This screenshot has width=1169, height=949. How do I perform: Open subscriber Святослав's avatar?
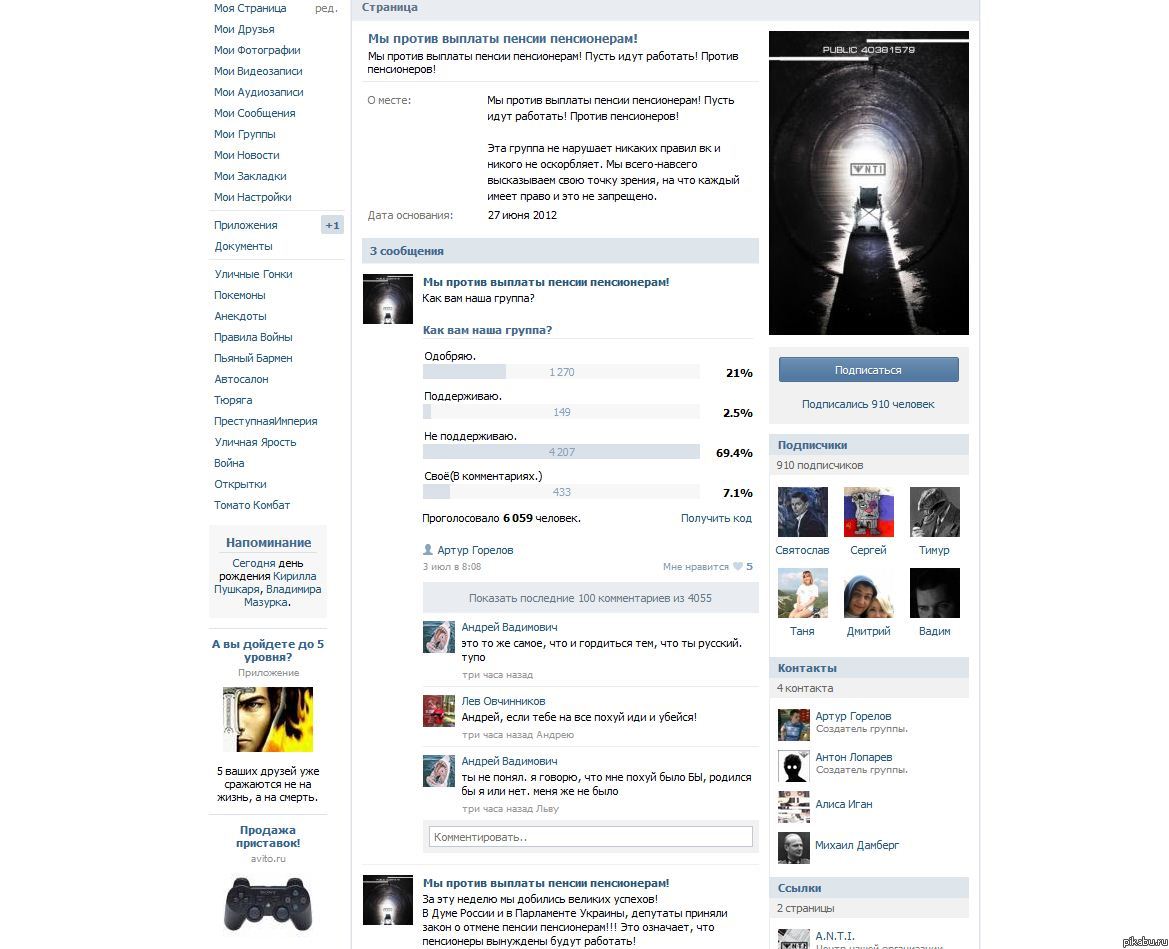(x=802, y=512)
